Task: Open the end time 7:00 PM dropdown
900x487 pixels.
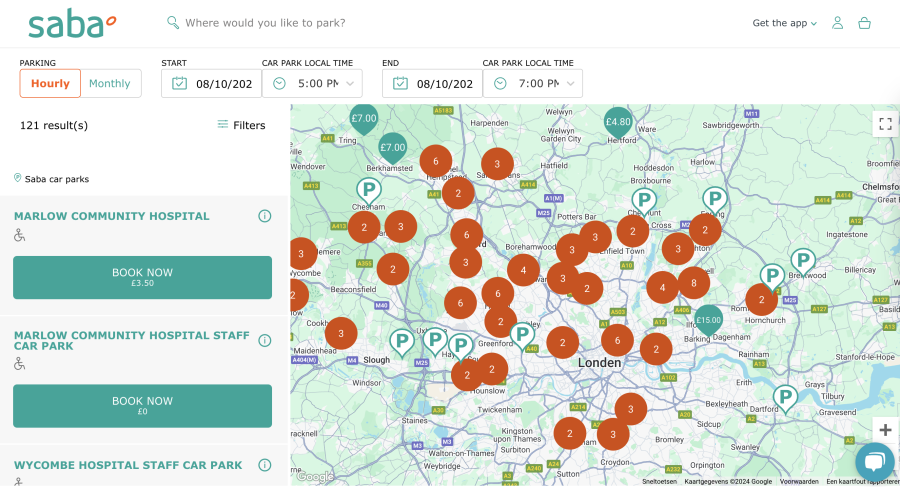Action: (x=533, y=84)
